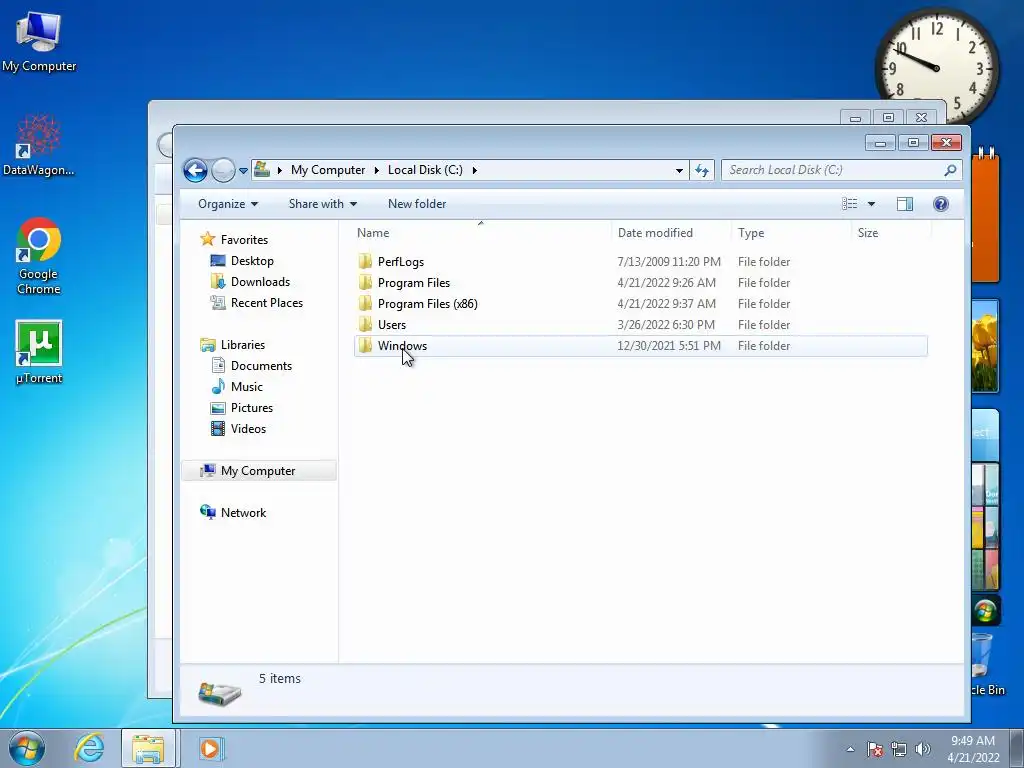Click the computer icon in the address bar
Image resolution: width=1024 pixels, height=768 pixels.
point(262,170)
